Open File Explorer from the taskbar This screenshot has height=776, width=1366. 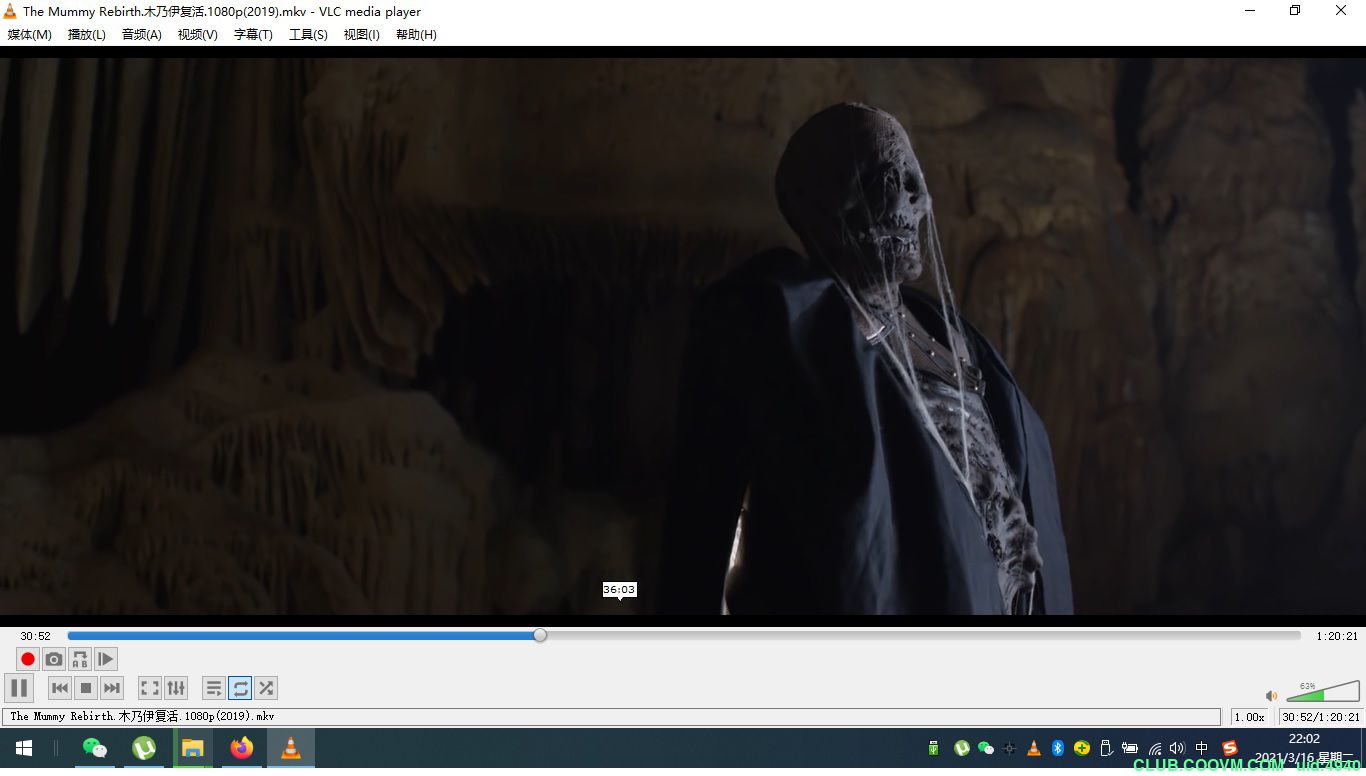pyautogui.click(x=193, y=748)
